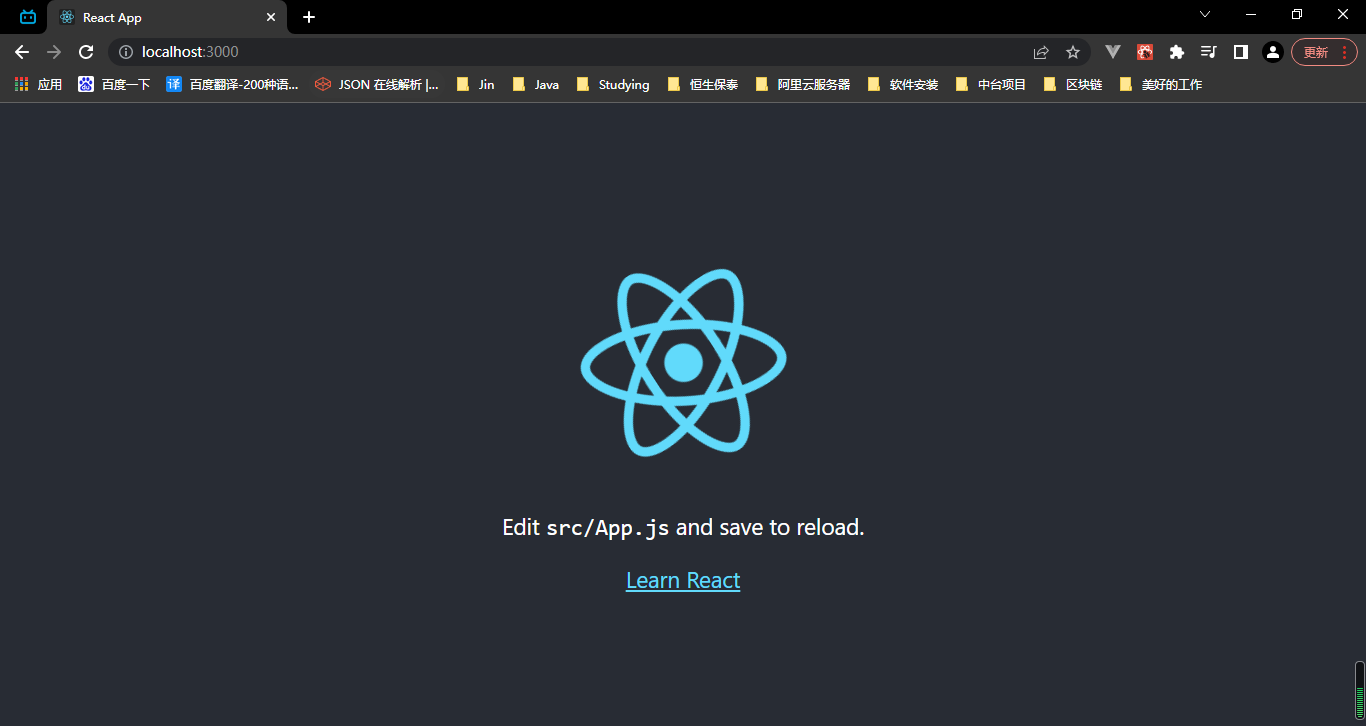Open media control playlist icon
The width and height of the screenshot is (1366, 726).
(x=1209, y=52)
